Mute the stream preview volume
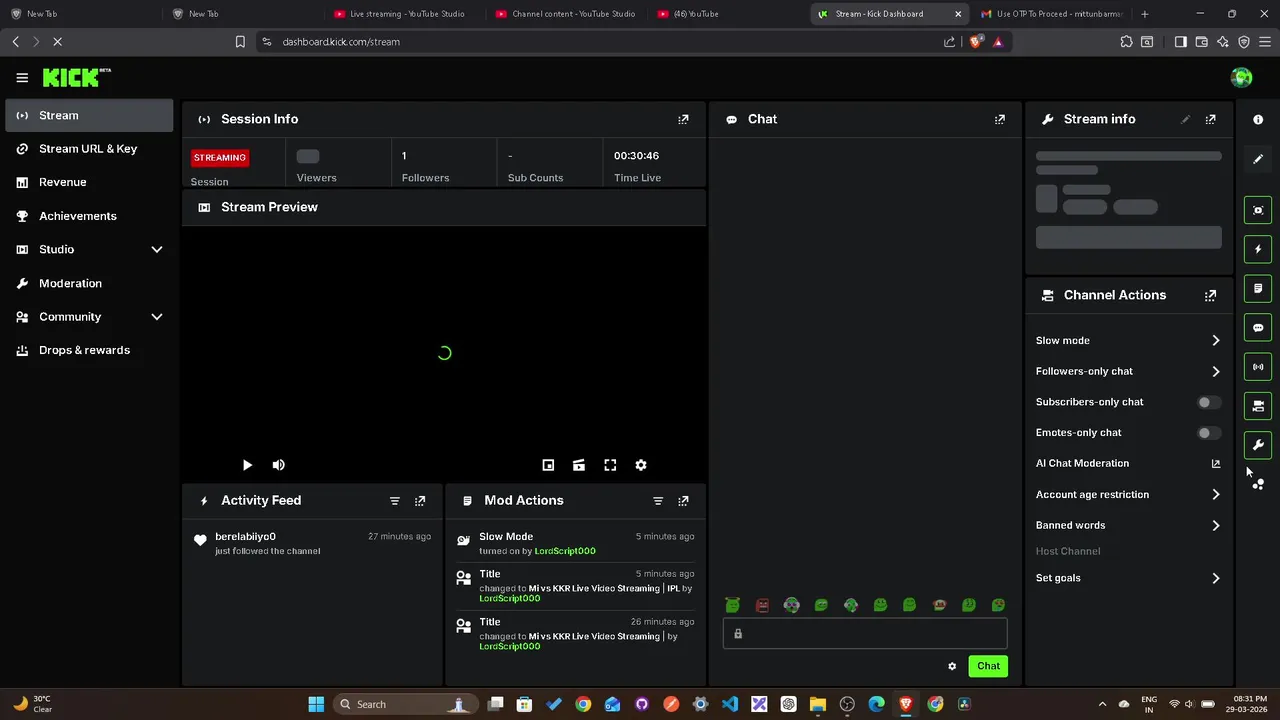Viewport: 1280px width, 720px height. click(x=279, y=465)
